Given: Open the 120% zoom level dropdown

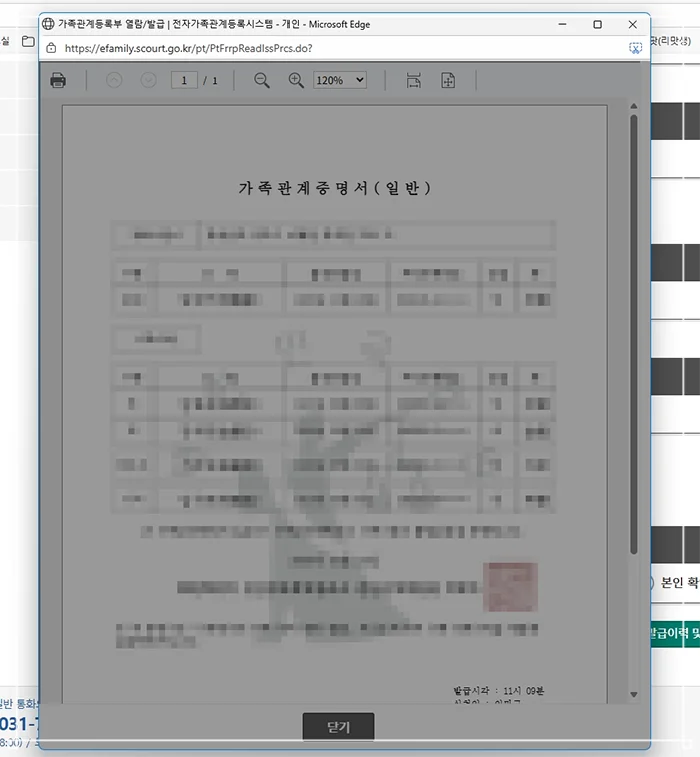Looking at the screenshot, I should pos(340,81).
